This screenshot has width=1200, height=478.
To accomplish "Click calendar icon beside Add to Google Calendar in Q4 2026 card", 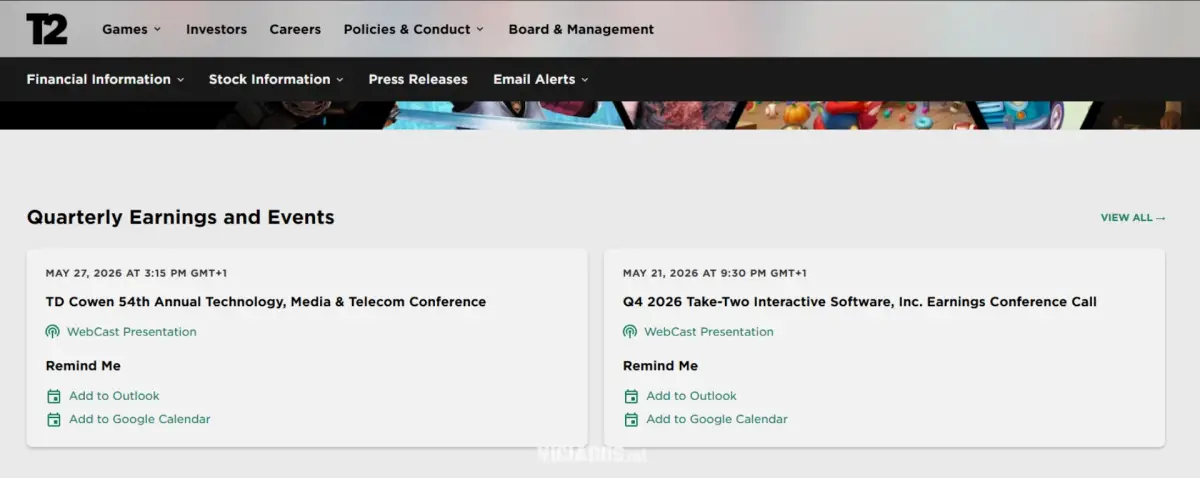I will (631, 420).
